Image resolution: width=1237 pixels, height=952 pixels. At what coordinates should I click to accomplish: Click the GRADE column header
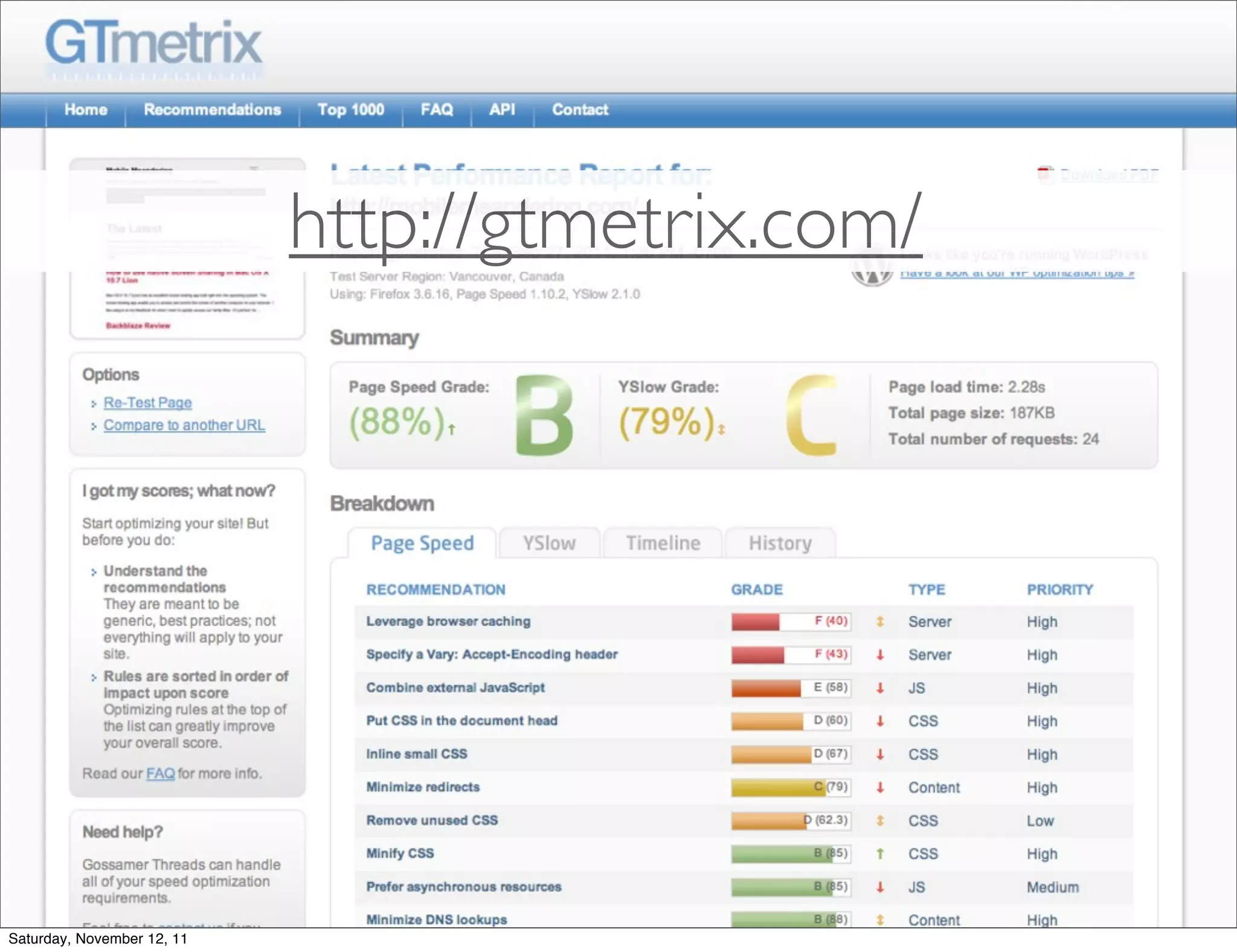coord(757,590)
